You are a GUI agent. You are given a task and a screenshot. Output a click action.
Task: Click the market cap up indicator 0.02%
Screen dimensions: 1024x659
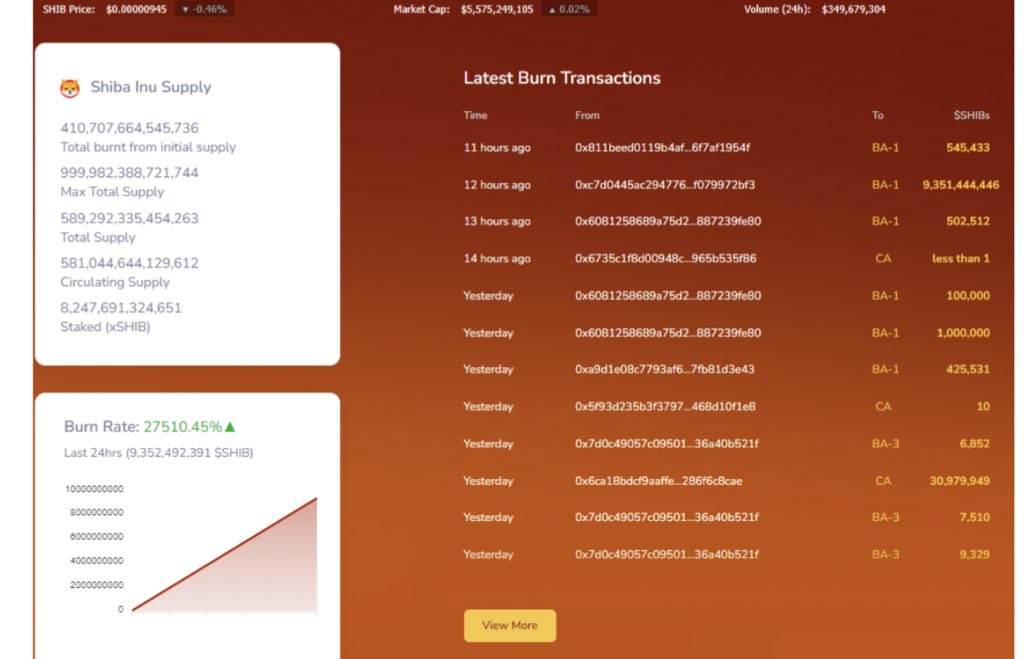569,9
